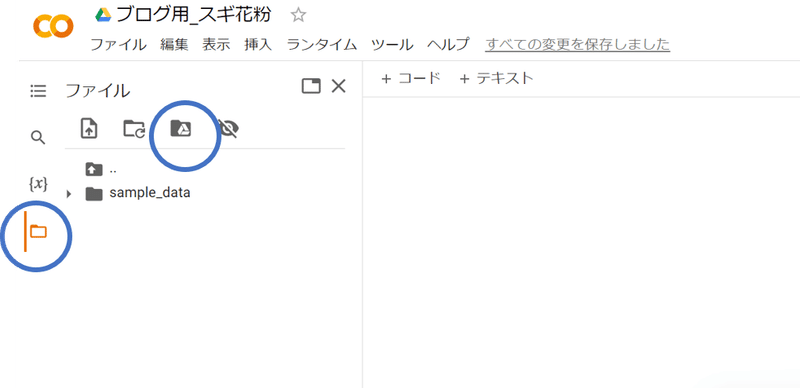Click the upload file icon
Viewport: 800px width, 388px height.
89,129
